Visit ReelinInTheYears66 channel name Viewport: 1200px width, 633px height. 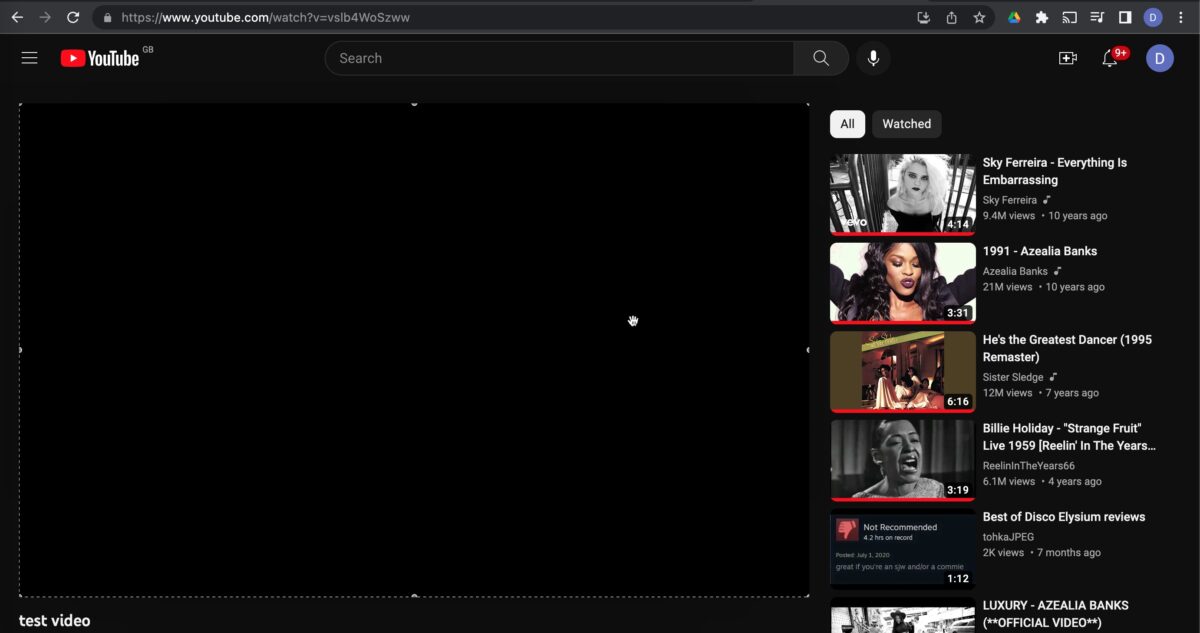[x=1029, y=466]
